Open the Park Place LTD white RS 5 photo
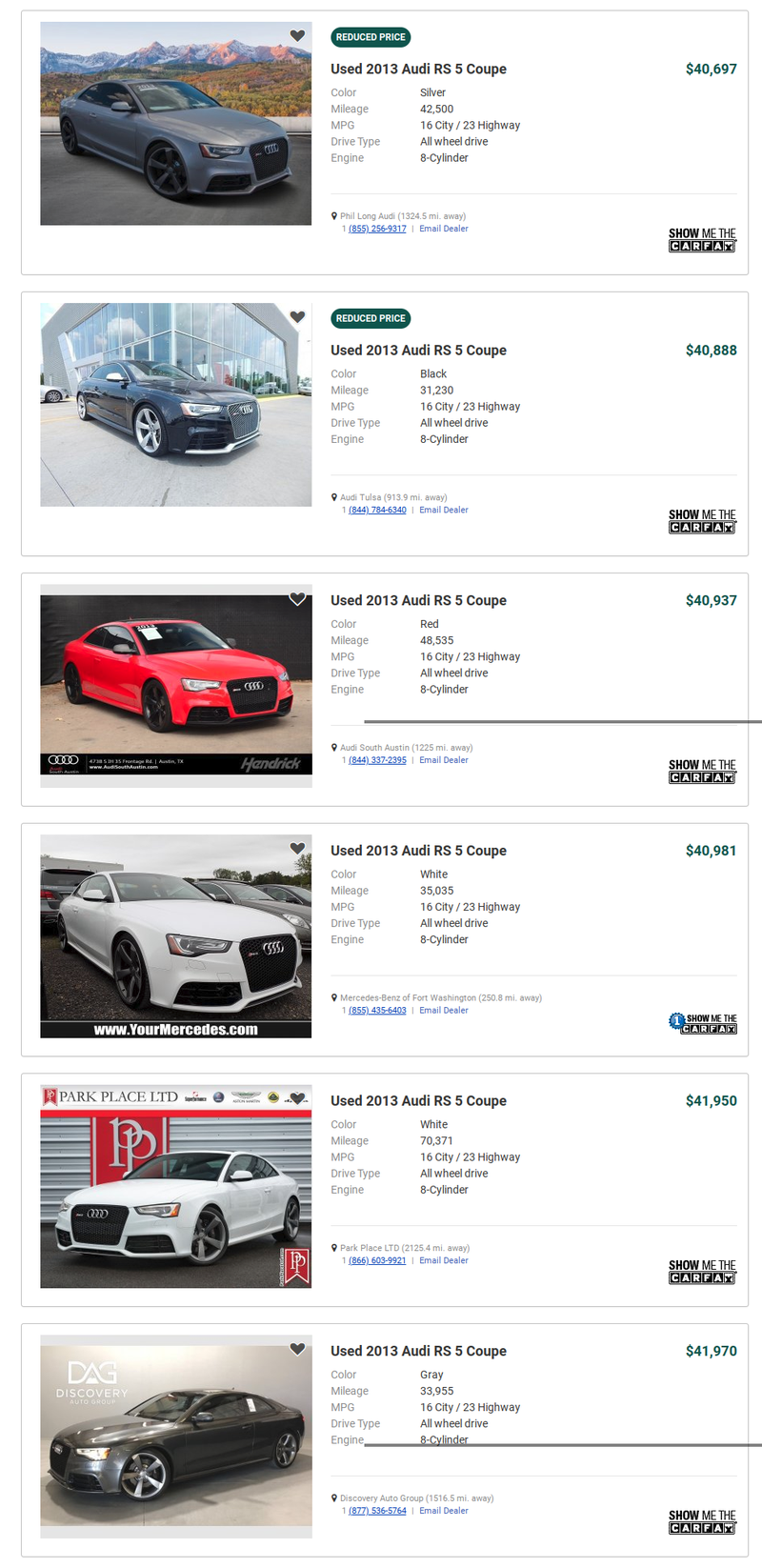This screenshot has height=1568, width=762. coord(175,1186)
